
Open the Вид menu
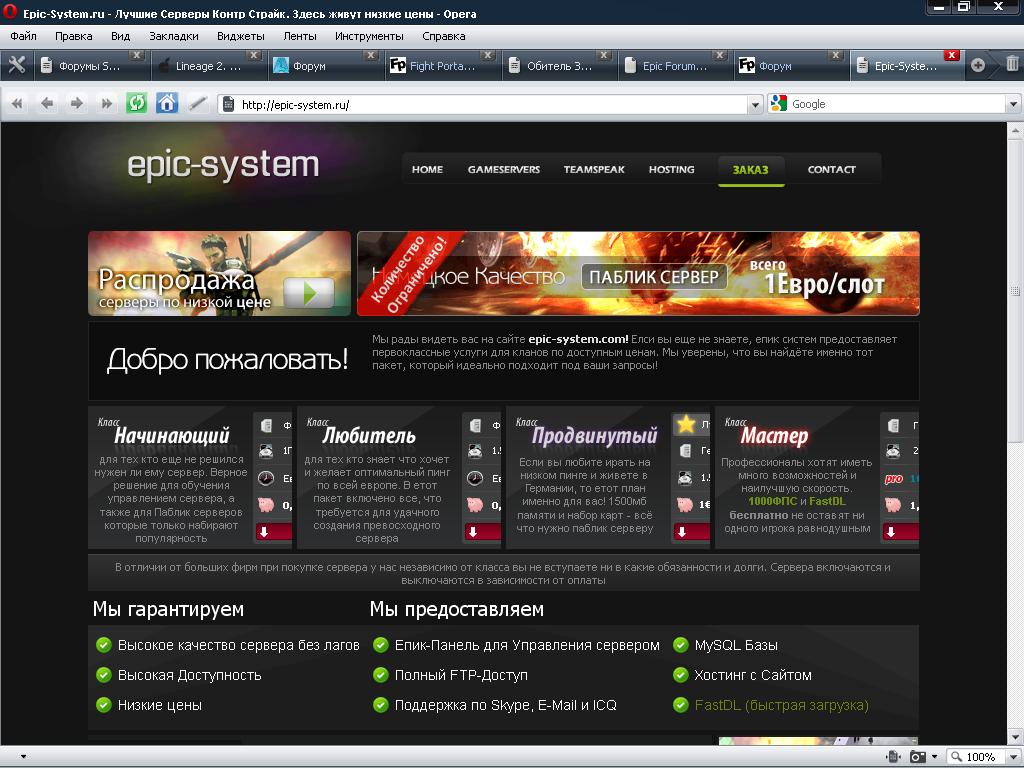(120, 36)
